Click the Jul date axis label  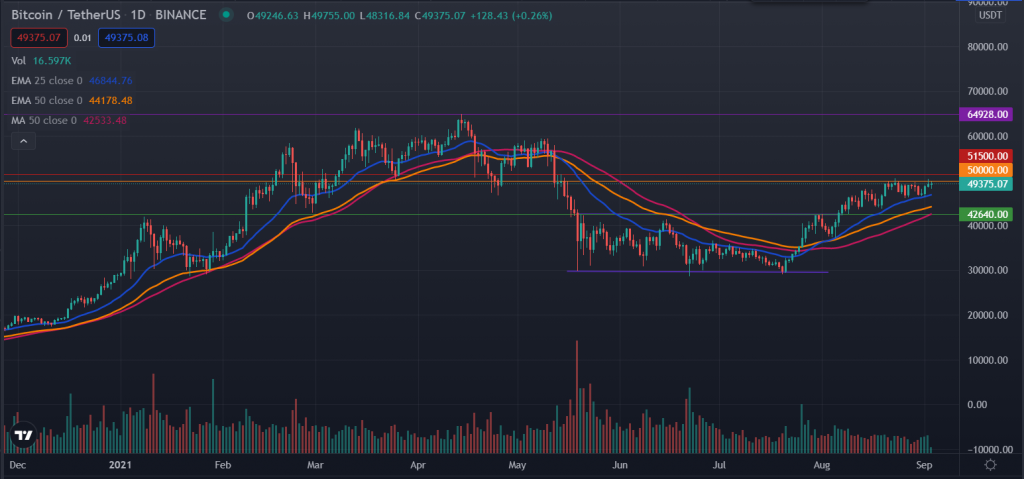[x=719, y=465]
